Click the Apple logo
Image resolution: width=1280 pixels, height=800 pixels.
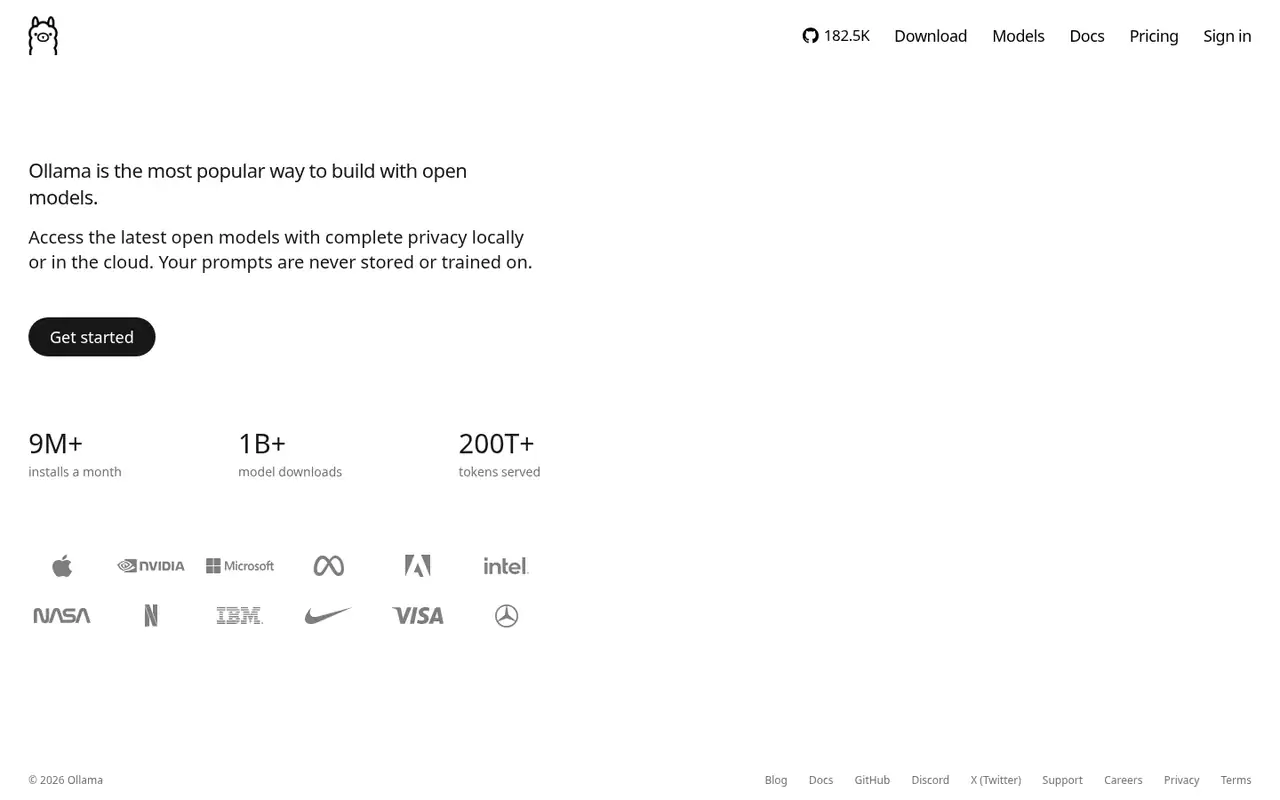click(62, 566)
